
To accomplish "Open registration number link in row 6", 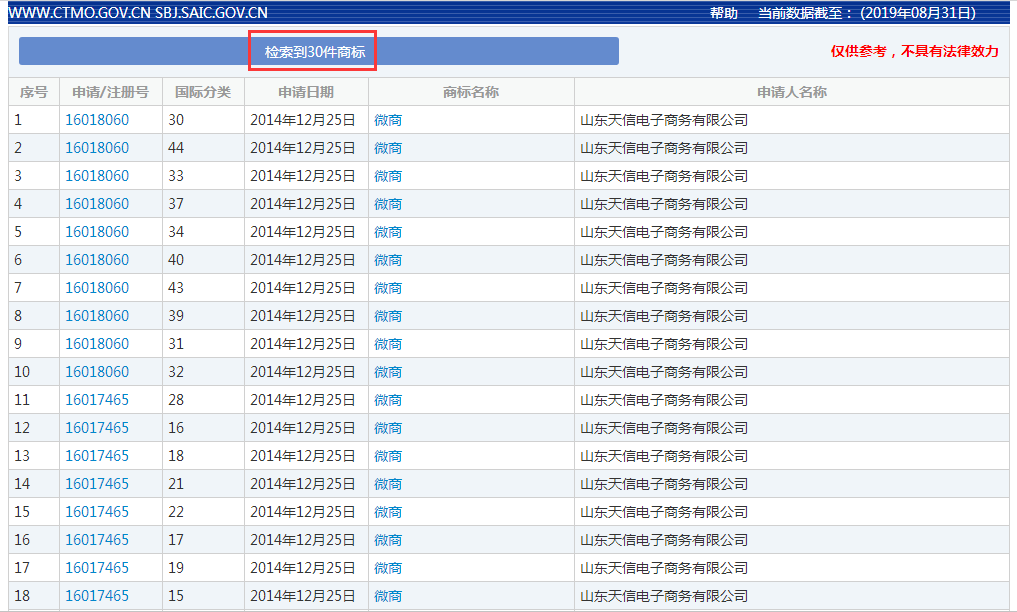I will pos(97,260).
